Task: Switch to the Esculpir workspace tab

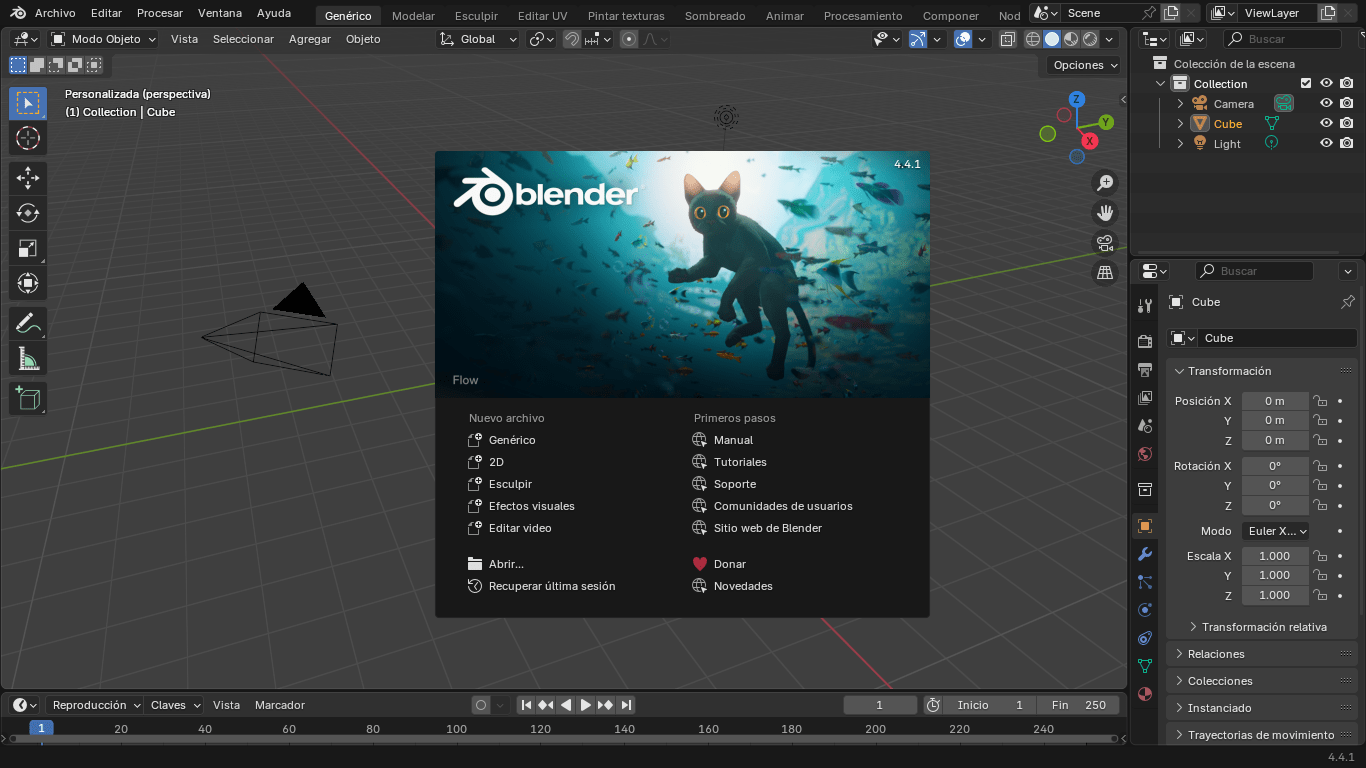Action: pyautogui.click(x=476, y=16)
